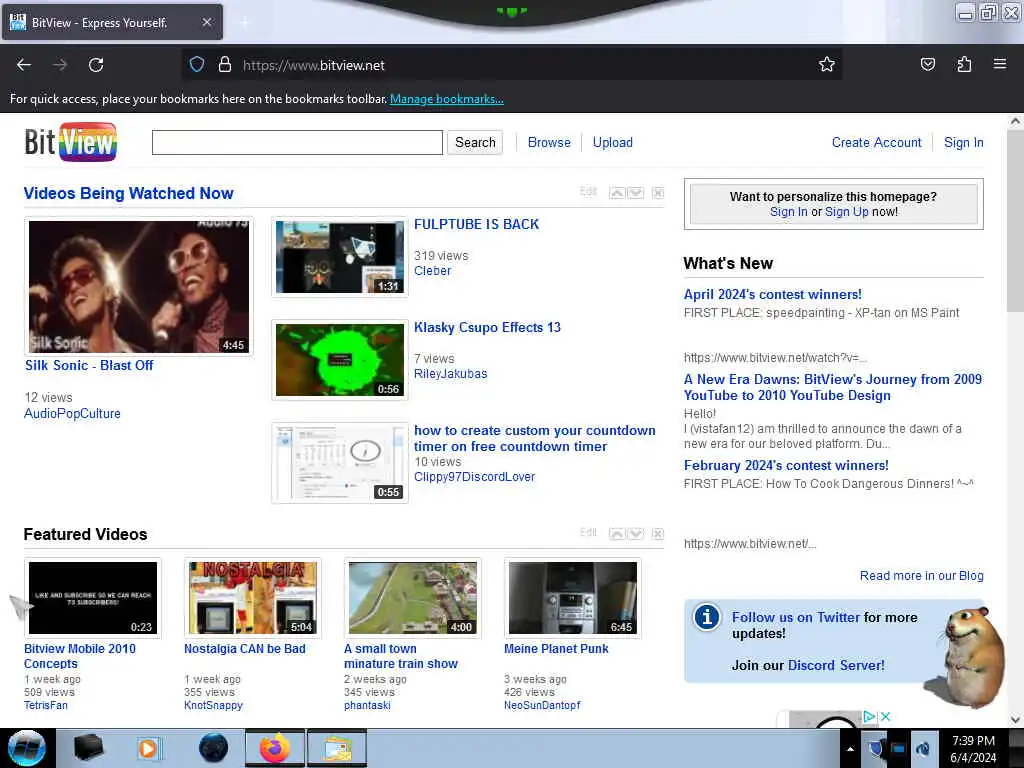1024x768 pixels.
Task: Open Firefox from the taskbar
Action: pyautogui.click(x=275, y=748)
